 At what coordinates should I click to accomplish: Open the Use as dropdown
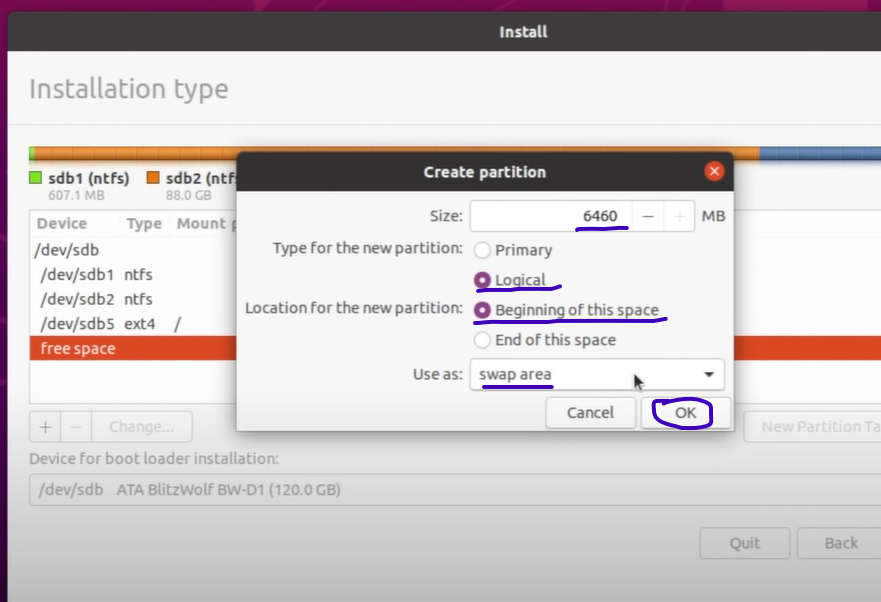[x=596, y=375]
